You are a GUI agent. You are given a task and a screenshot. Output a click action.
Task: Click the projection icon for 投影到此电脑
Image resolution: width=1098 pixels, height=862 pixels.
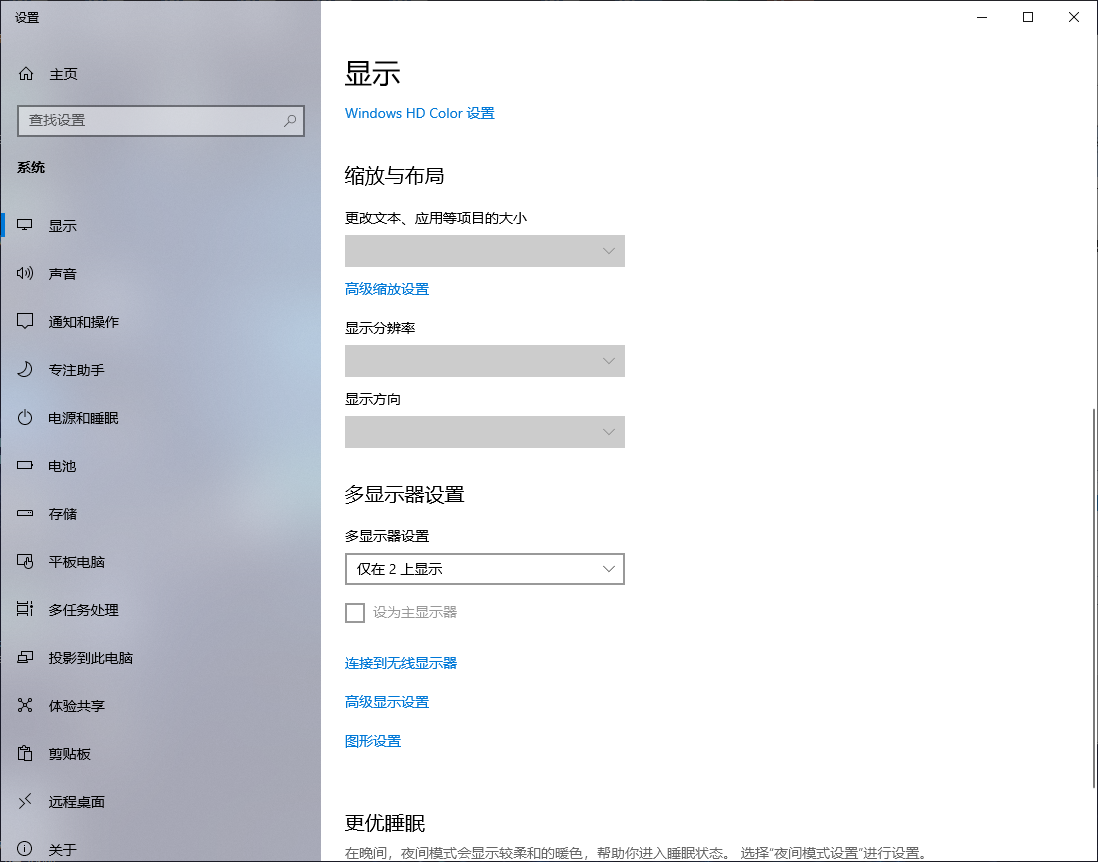click(x=25, y=658)
